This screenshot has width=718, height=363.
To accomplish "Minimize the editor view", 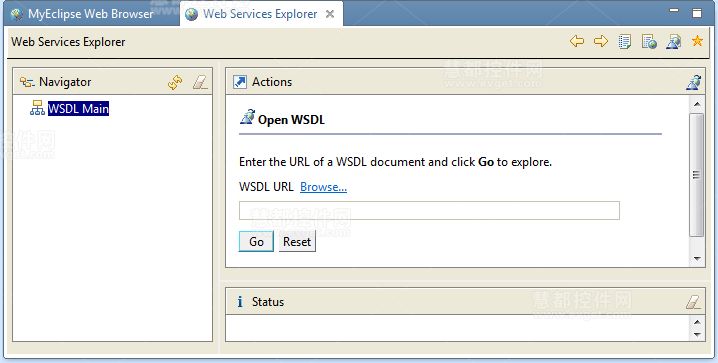I will coord(674,11).
